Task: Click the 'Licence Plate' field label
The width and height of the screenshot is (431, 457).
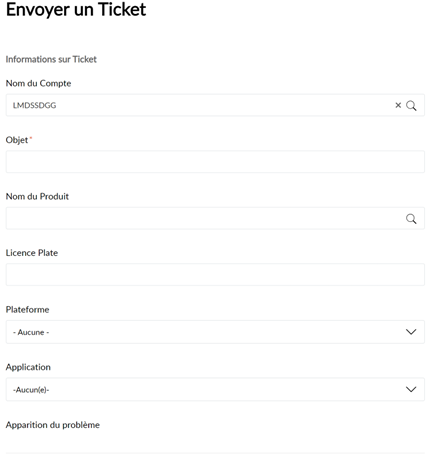Action: 32,253
